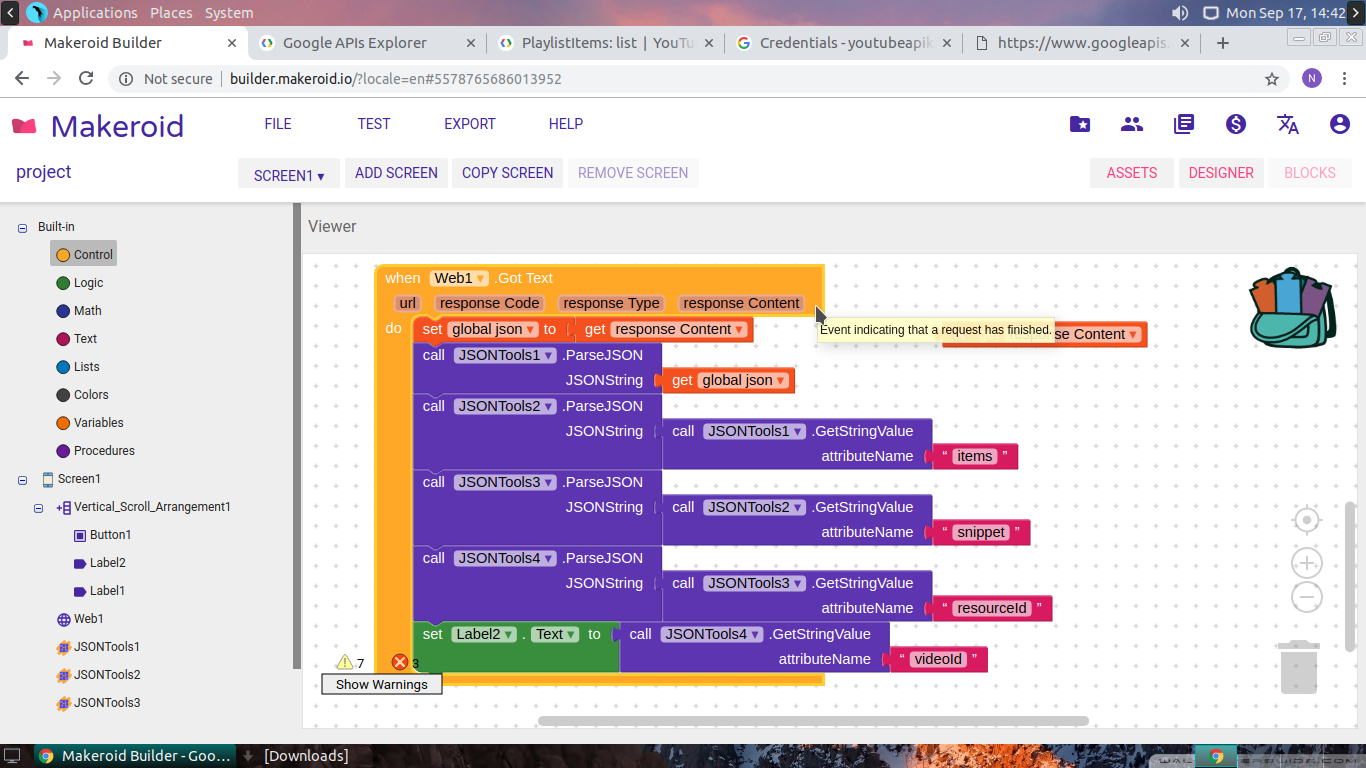Click the volume speaker icon in top panel

[1180, 13]
